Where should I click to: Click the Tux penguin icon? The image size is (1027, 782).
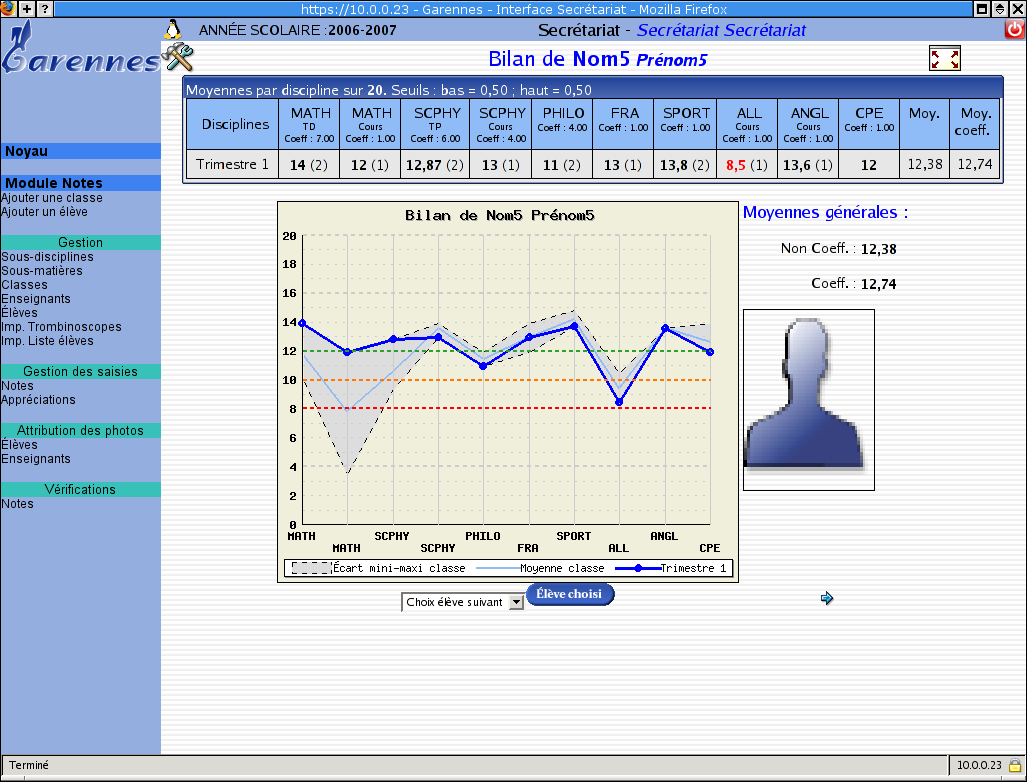[x=172, y=29]
